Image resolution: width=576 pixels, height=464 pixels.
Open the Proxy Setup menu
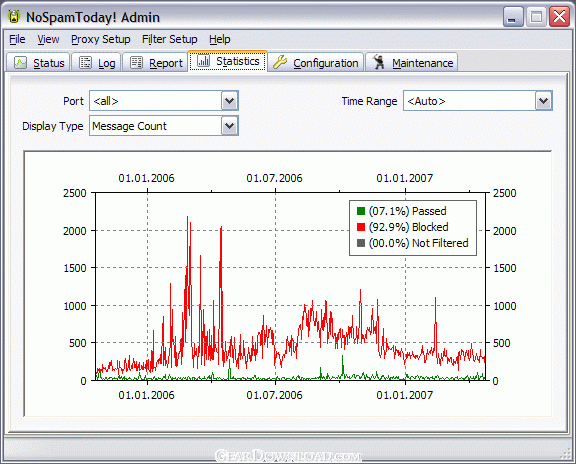101,39
